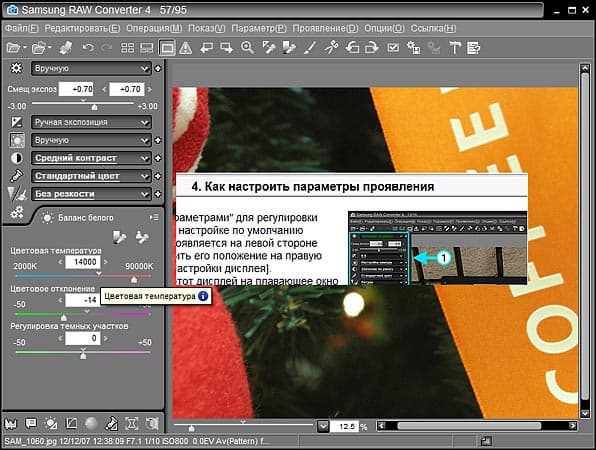596x450 pixels.
Task: Click the gear settings tab in left panel
Action: click(16, 213)
